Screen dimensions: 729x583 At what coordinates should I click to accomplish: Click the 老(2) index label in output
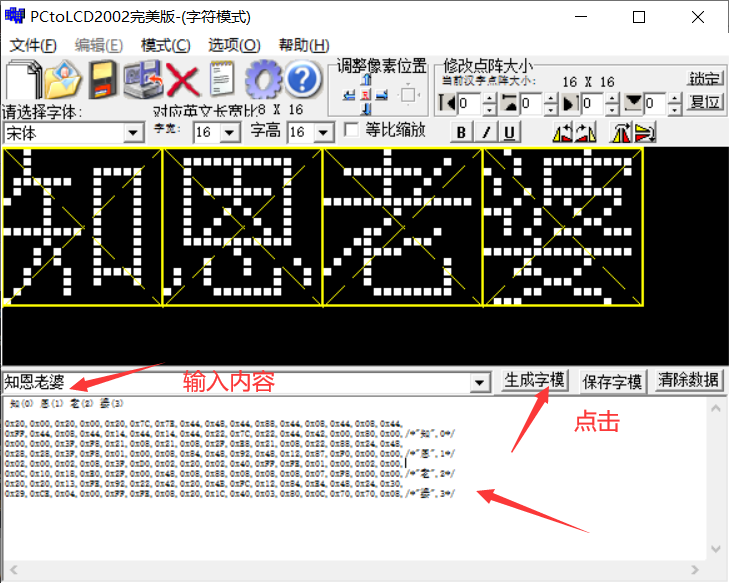coord(81,403)
